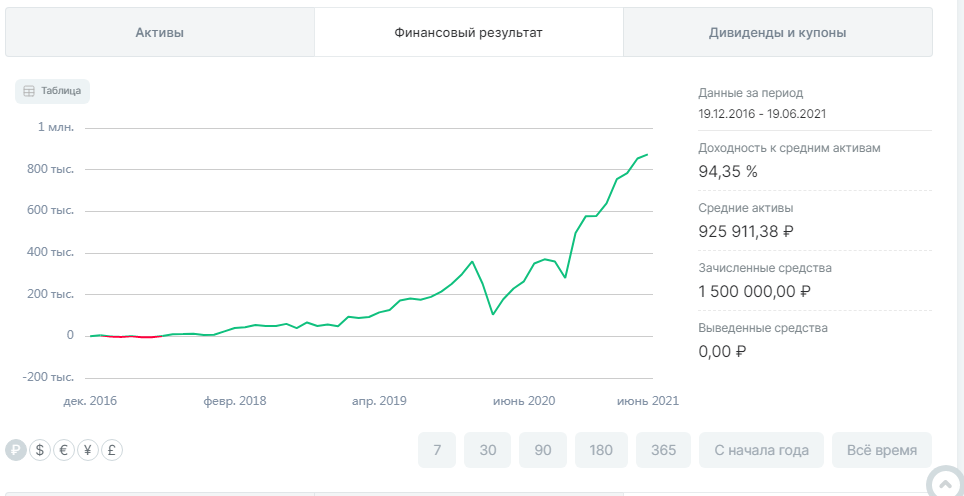The image size is (964, 496).
Task: Select the ruble currency icon
Action: (x=16, y=450)
